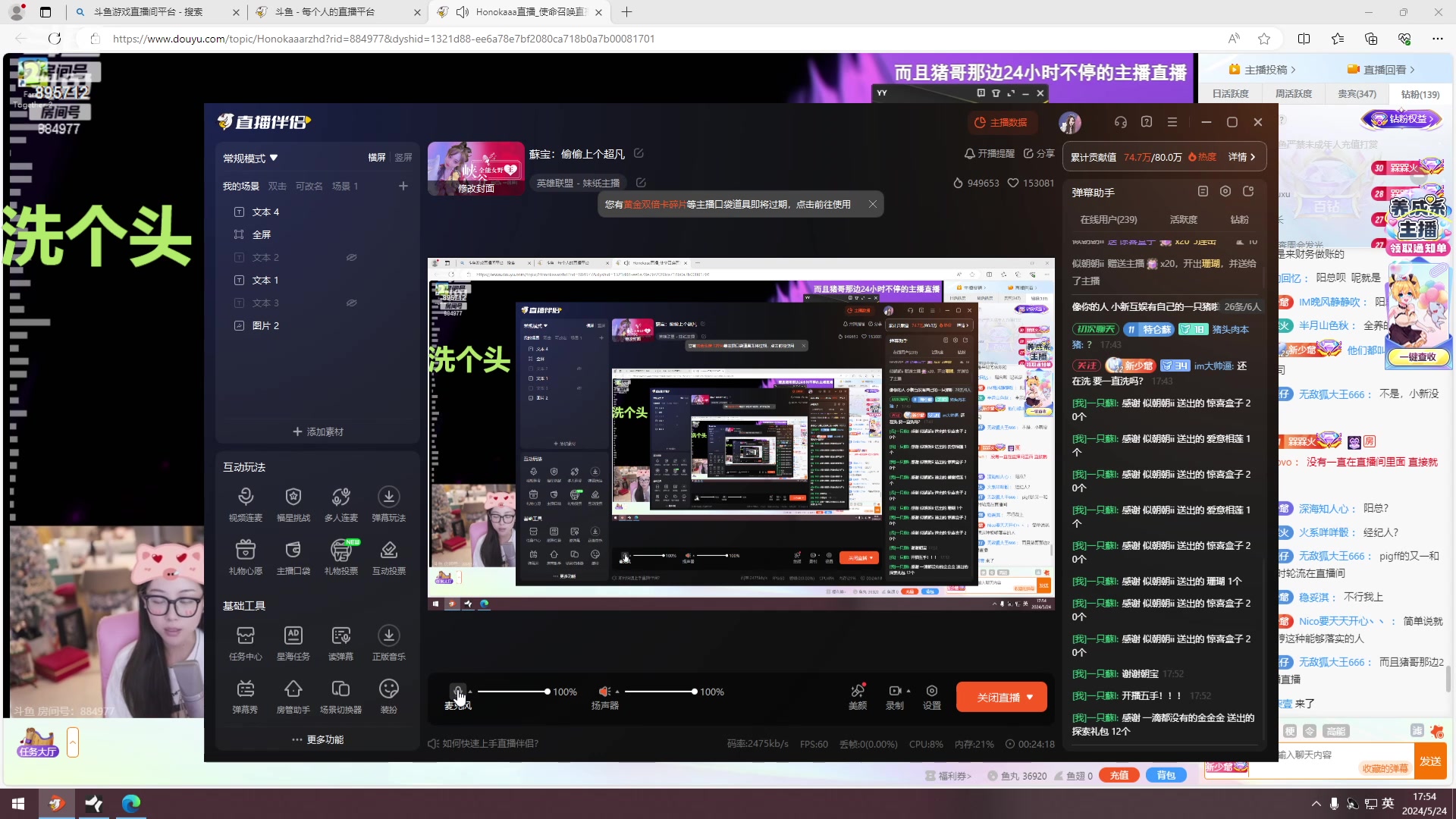Image resolution: width=1456 pixels, height=819 pixels.
Task: Open 设置 settings in the bottom bar
Action: (x=931, y=692)
